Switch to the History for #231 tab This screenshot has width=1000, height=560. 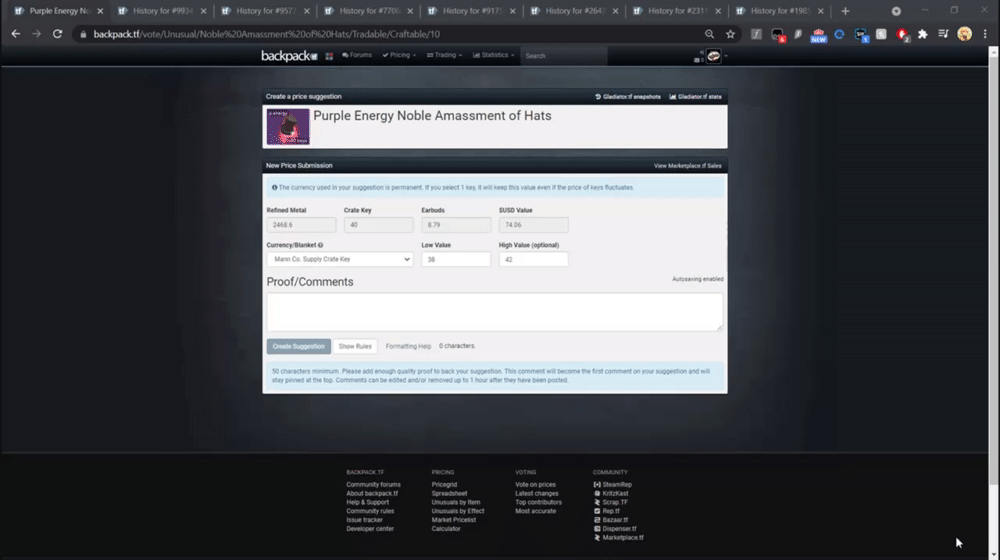675,11
